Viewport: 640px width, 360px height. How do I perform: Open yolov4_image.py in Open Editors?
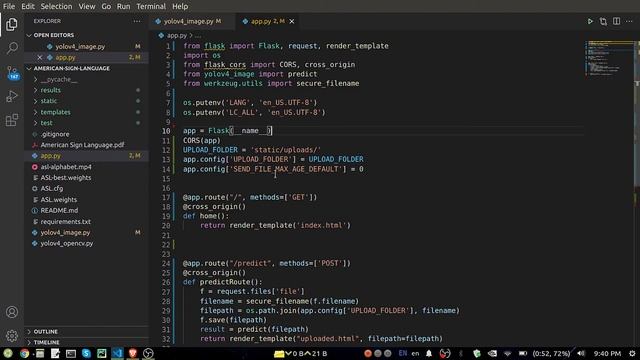[80, 47]
